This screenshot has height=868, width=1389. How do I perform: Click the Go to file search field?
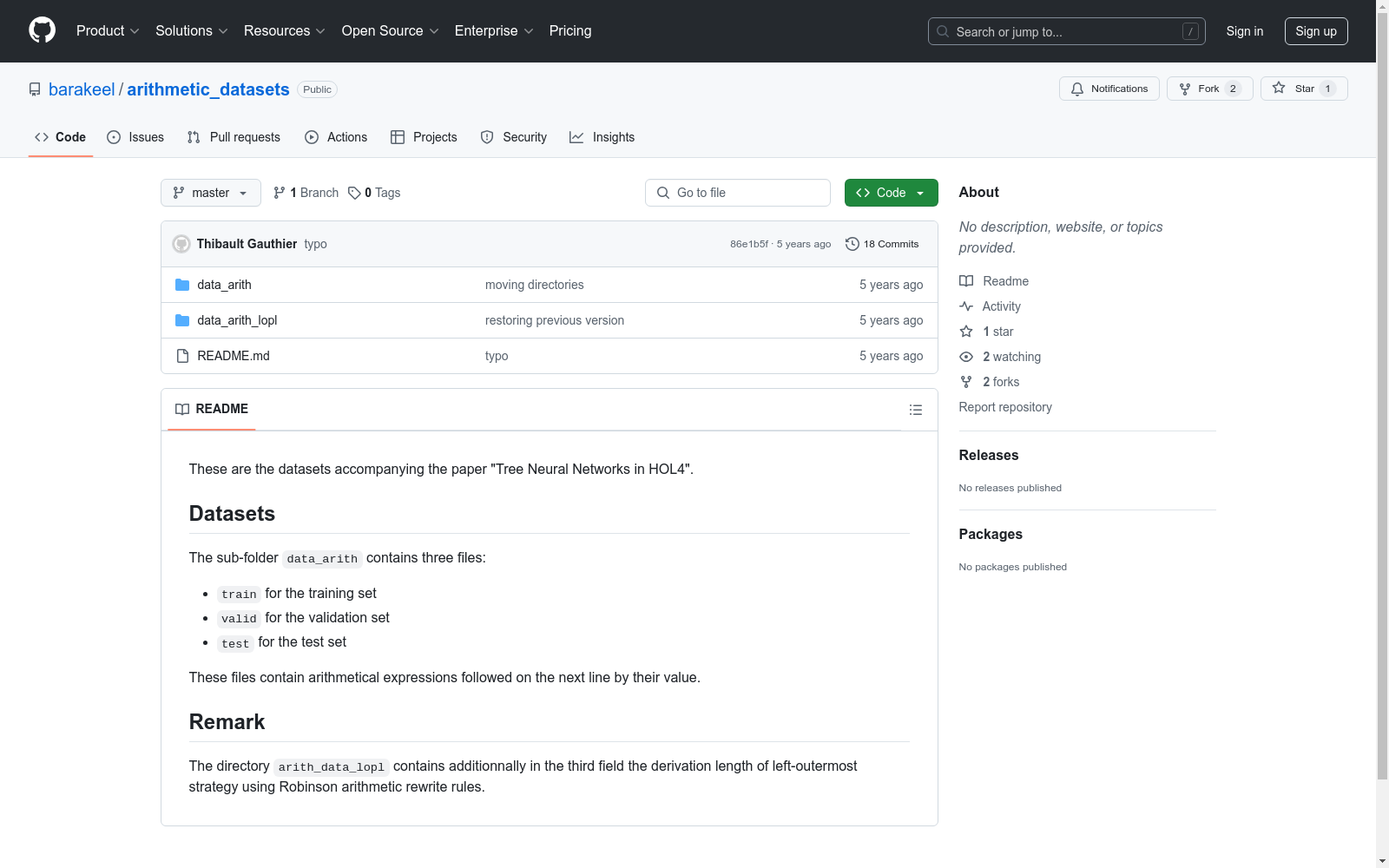tap(738, 193)
